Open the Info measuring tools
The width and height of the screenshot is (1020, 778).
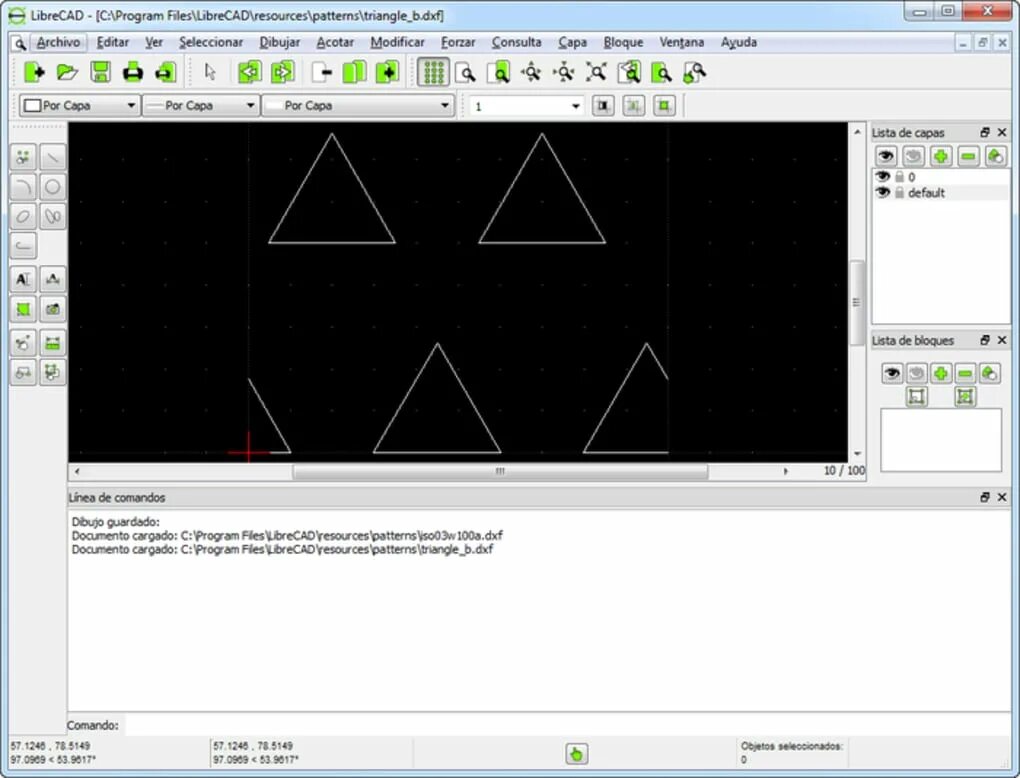click(53, 343)
